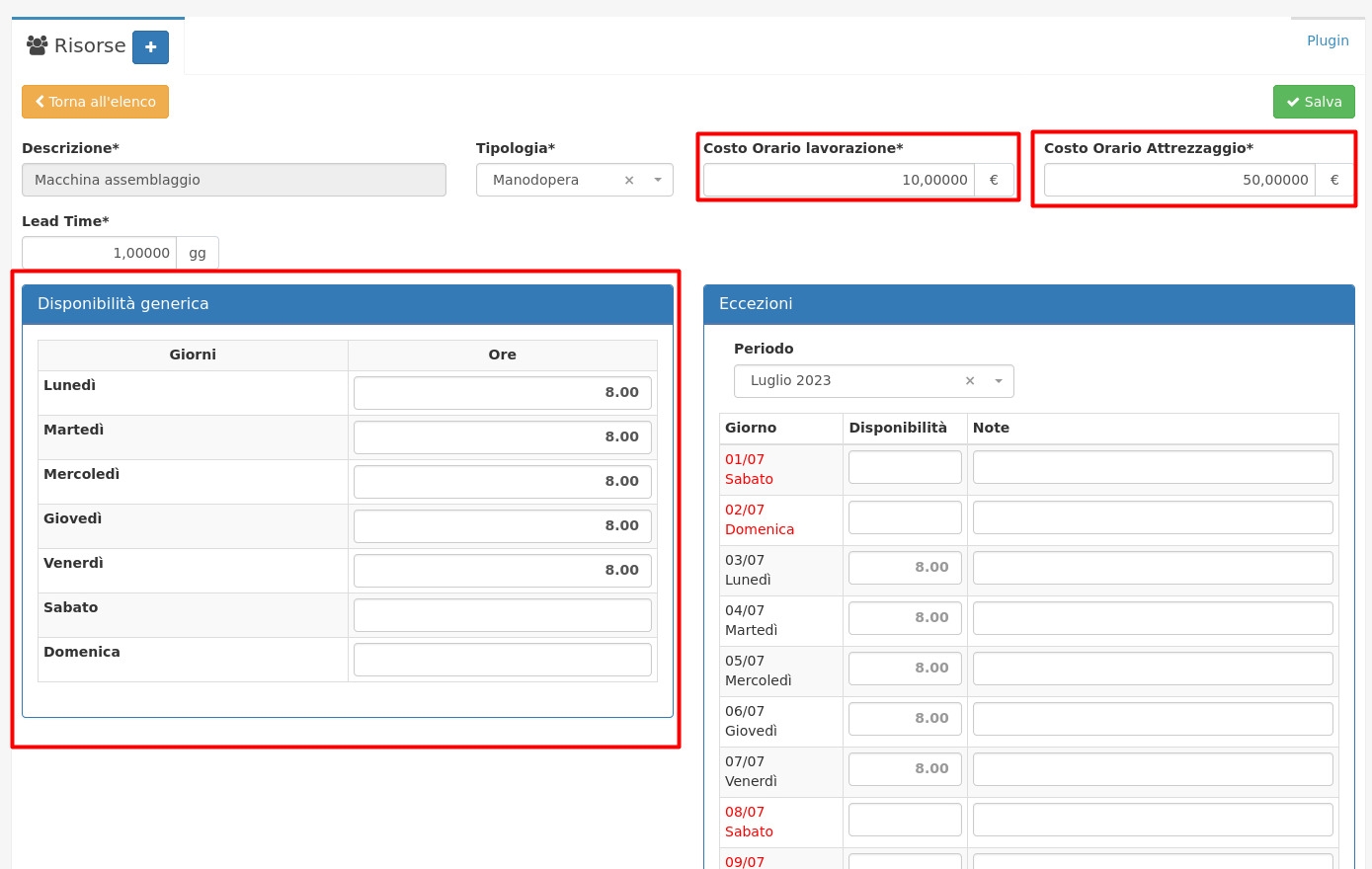This screenshot has width=1372, height=869.
Task: Click the blue plus icon next to Risorse
Action: tap(150, 47)
